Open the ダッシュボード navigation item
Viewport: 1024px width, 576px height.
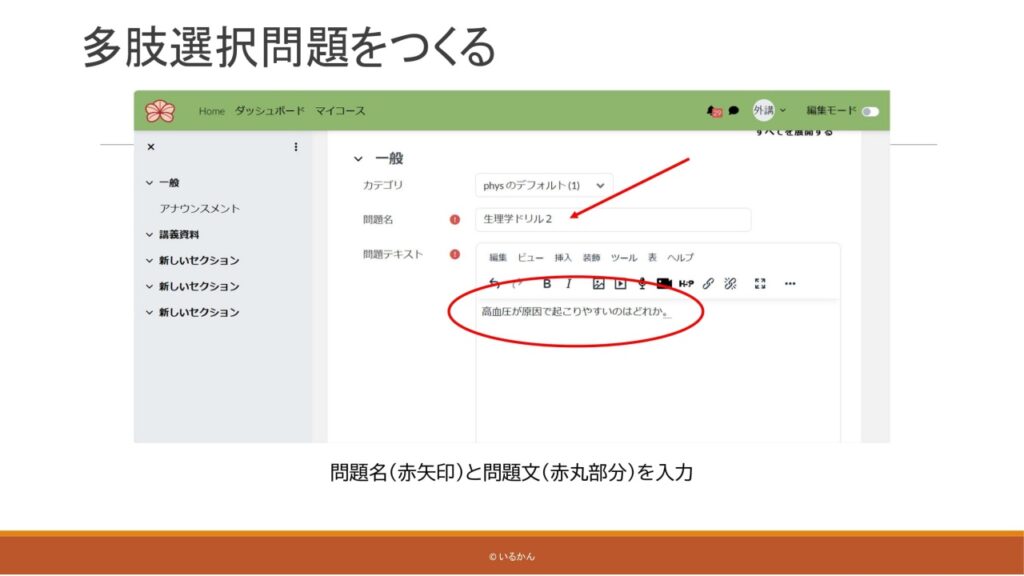point(270,111)
